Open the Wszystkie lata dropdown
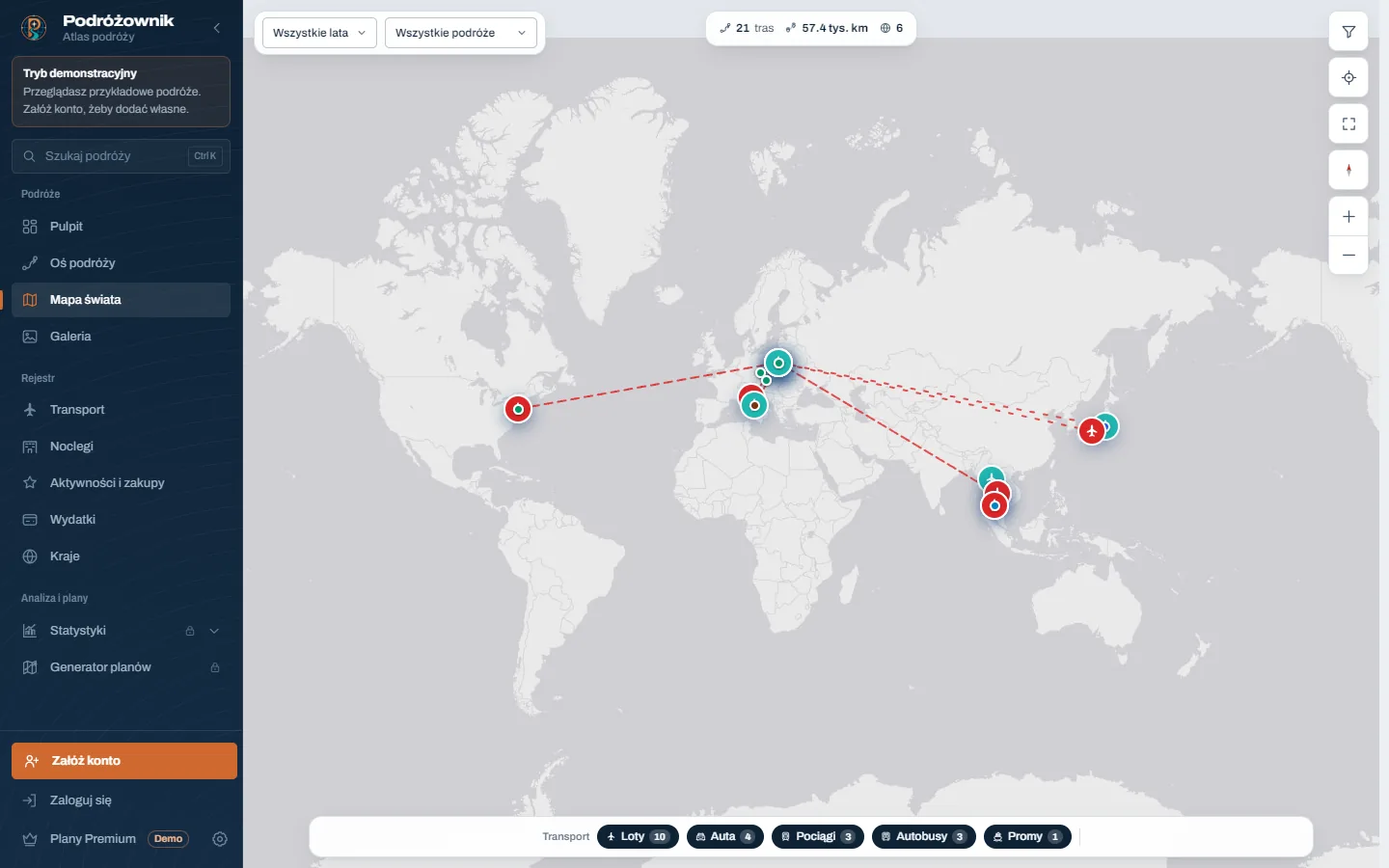The width and height of the screenshot is (1389, 868). point(319,33)
